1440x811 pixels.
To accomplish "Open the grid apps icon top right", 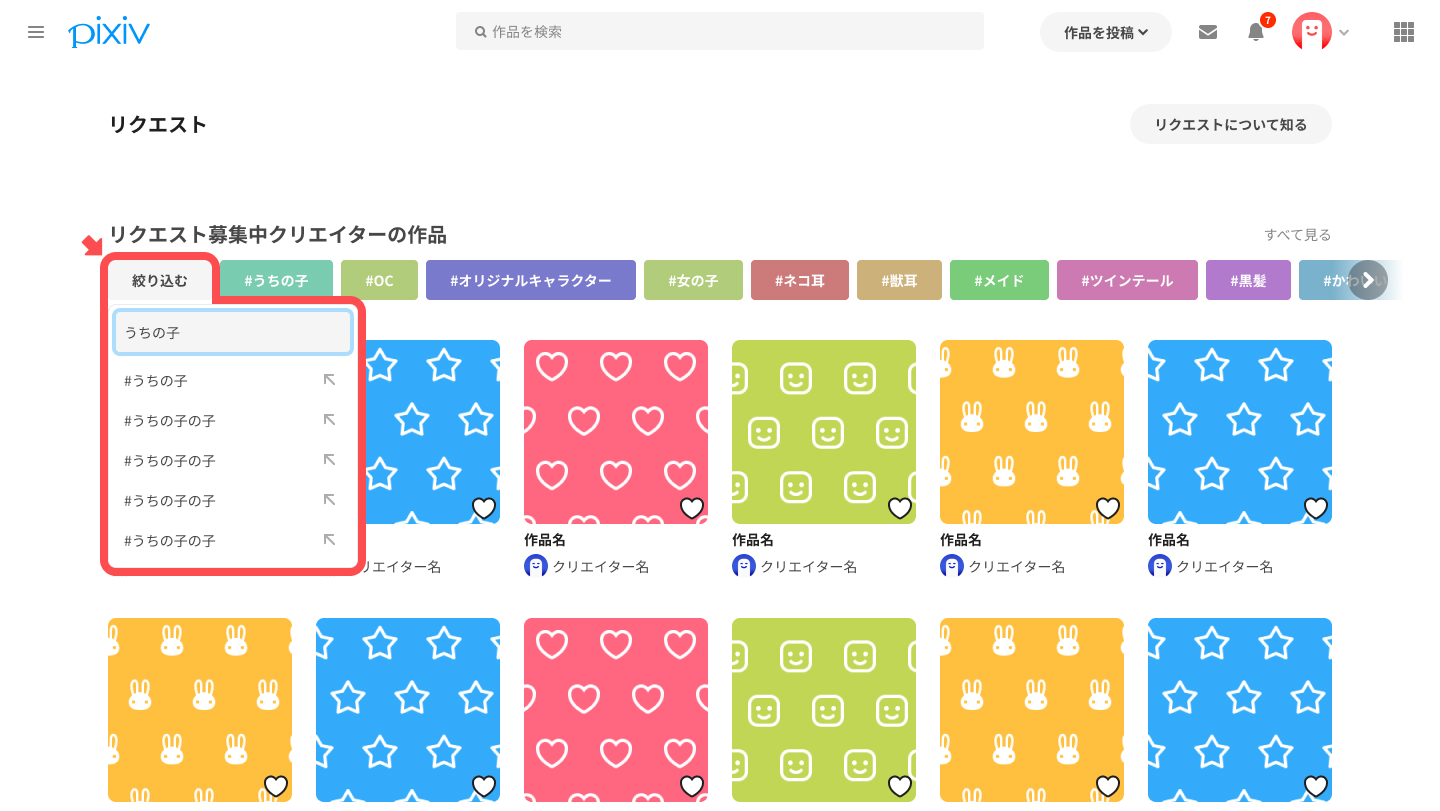I will click(1403, 32).
